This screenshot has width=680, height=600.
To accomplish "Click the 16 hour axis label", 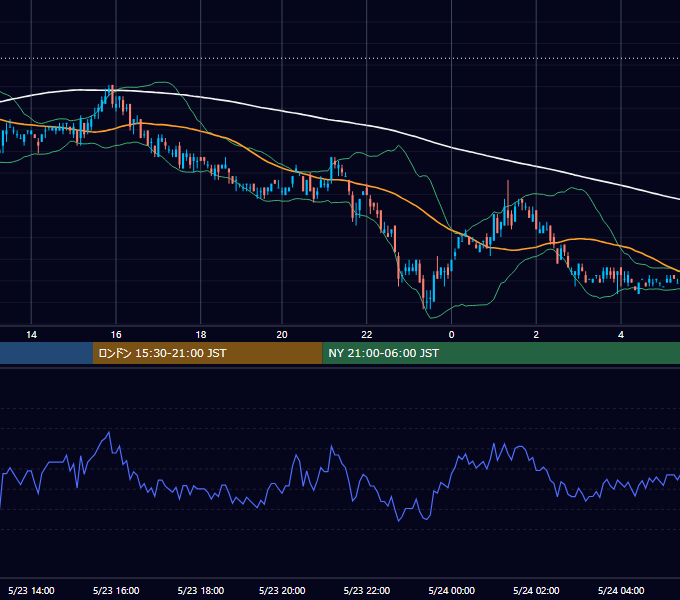I will point(116,335).
